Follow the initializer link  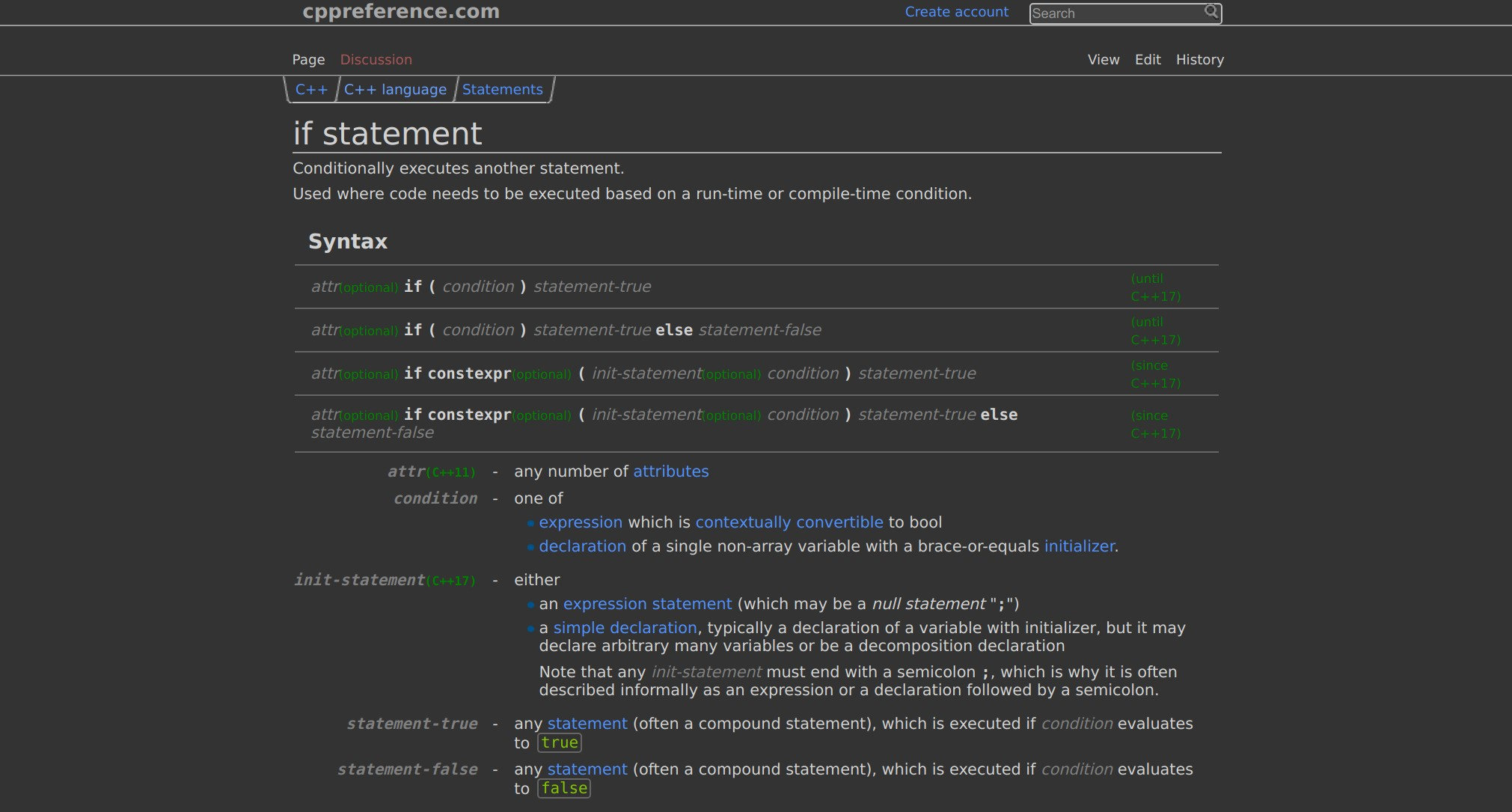pyautogui.click(x=1079, y=546)
